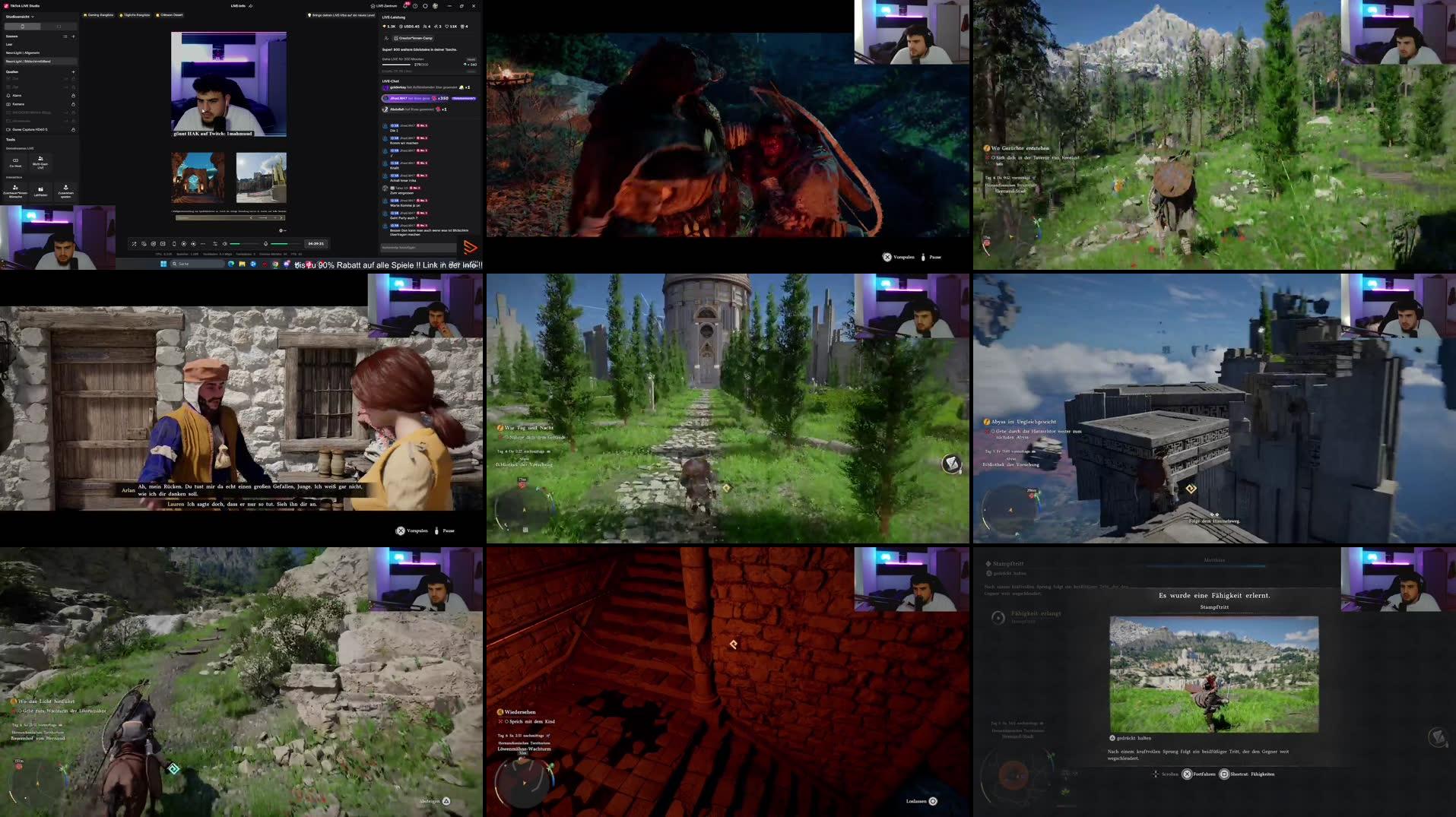Click the quest title Wiedersehen
Viewport: 1456px width, 817px height.
click(x=520, y=712)
